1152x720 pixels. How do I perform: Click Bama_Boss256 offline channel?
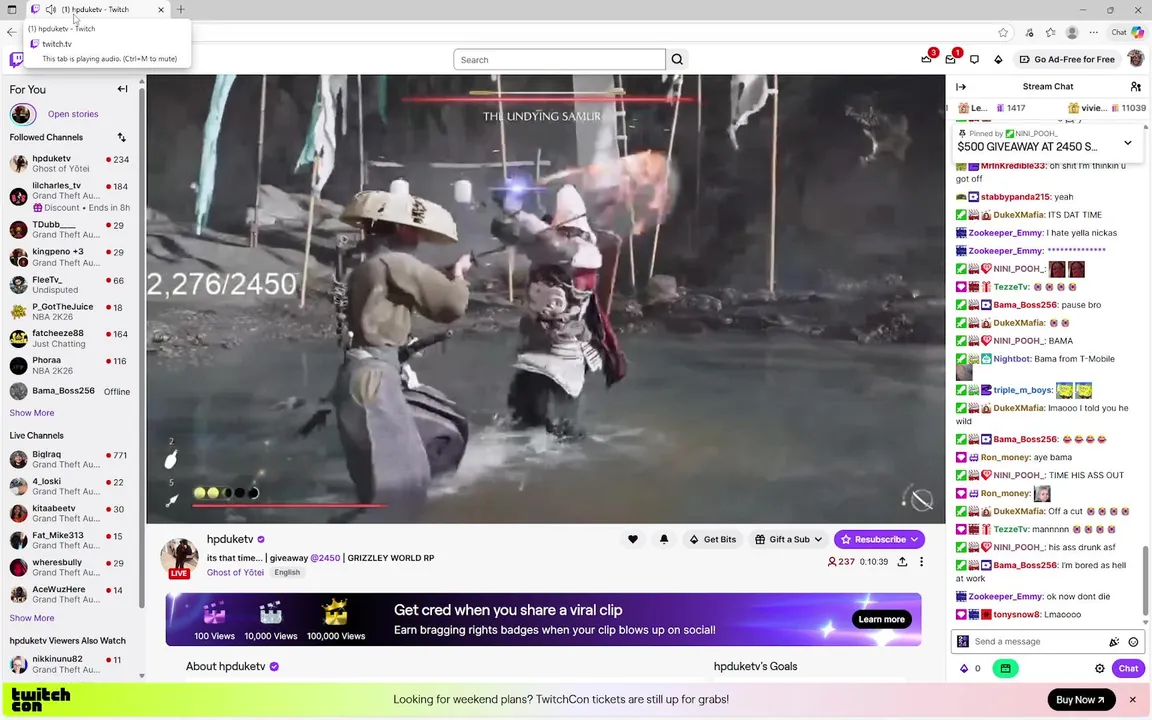click(70, 392)
